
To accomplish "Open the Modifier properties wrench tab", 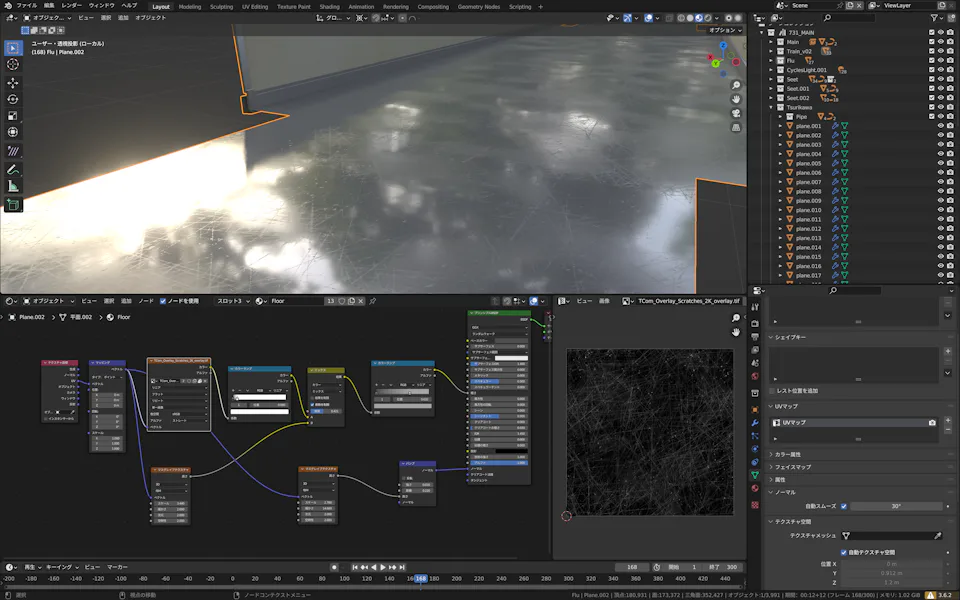I will click(x=755, y=423).
